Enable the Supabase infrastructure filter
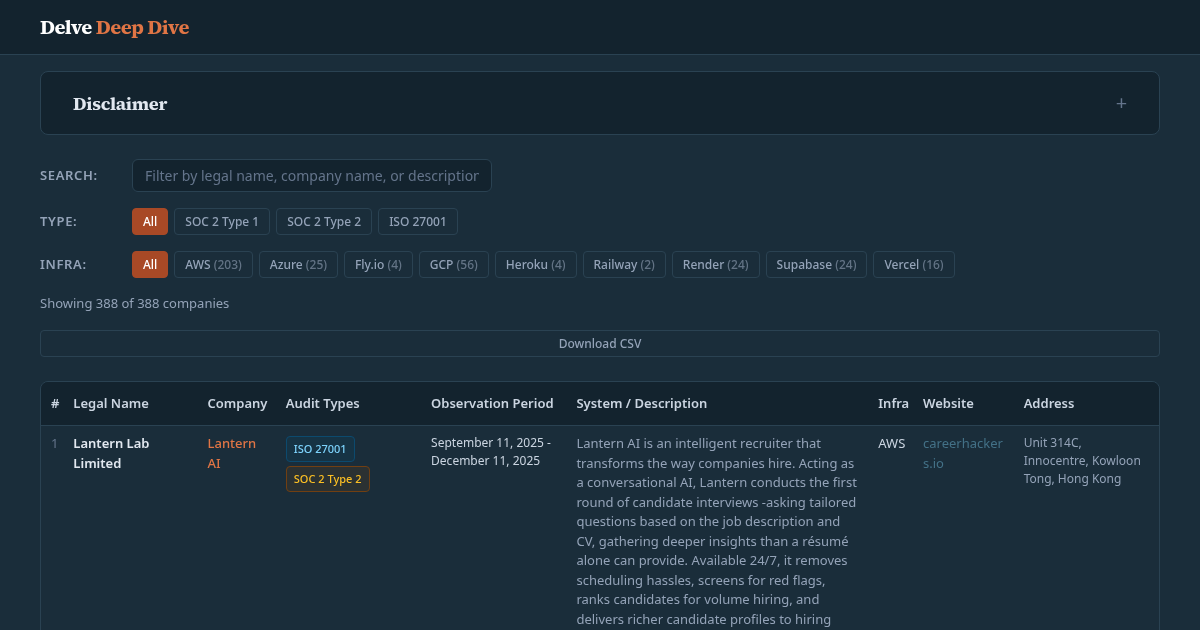Image resolution: width=1200 pixels, height=630 pixels. [816, 264]
